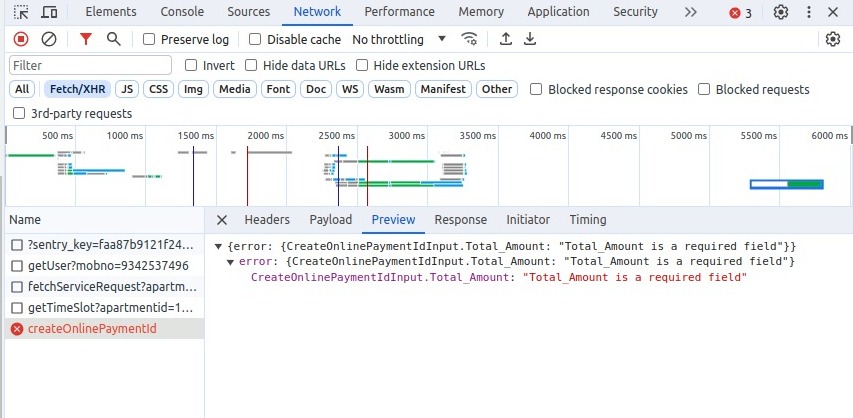Image resolution: width=853 pixels, height=418 pixels.
Task: Open the No throttling dropdown
Action: tap(400, 40)
